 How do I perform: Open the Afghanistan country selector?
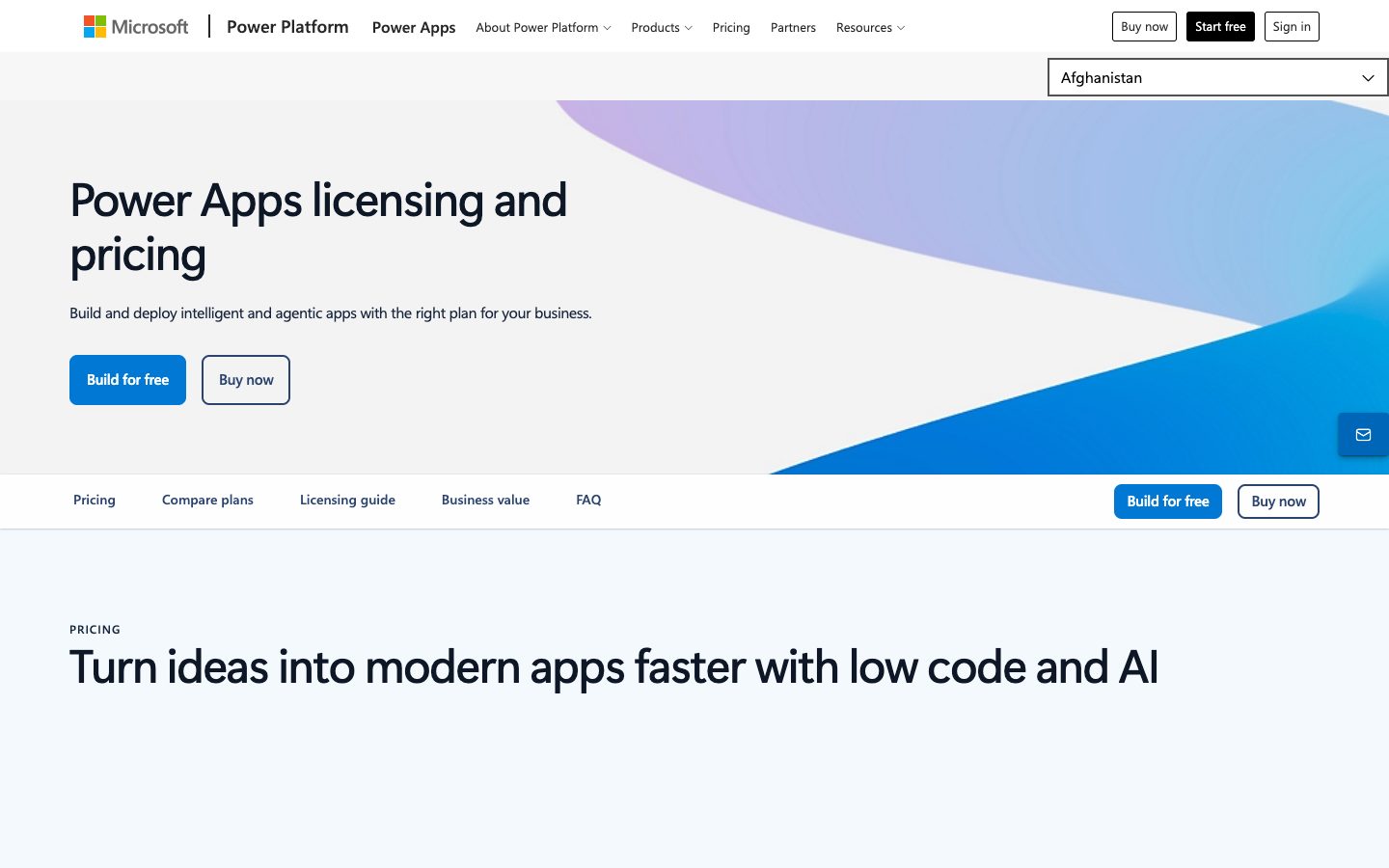click(1217, 78)
